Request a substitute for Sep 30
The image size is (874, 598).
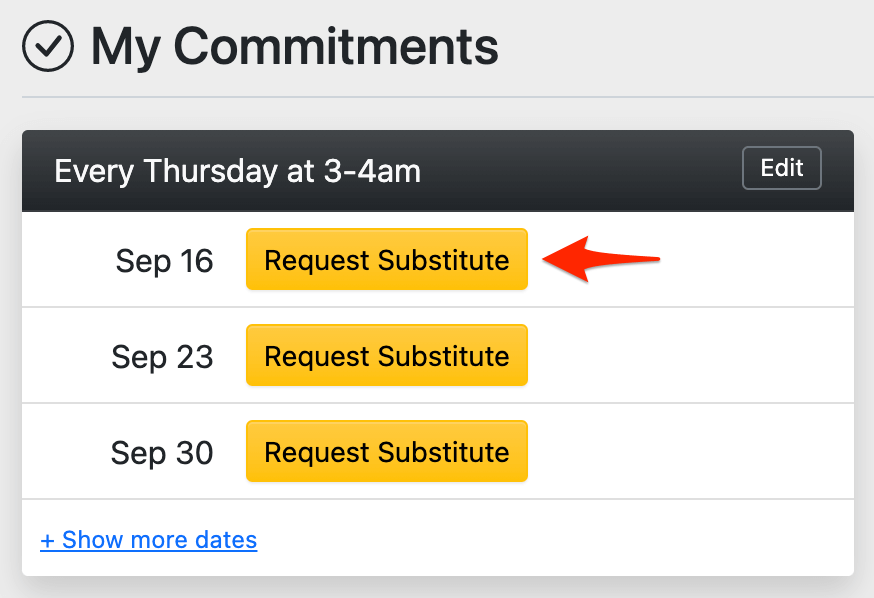point(386,451)
